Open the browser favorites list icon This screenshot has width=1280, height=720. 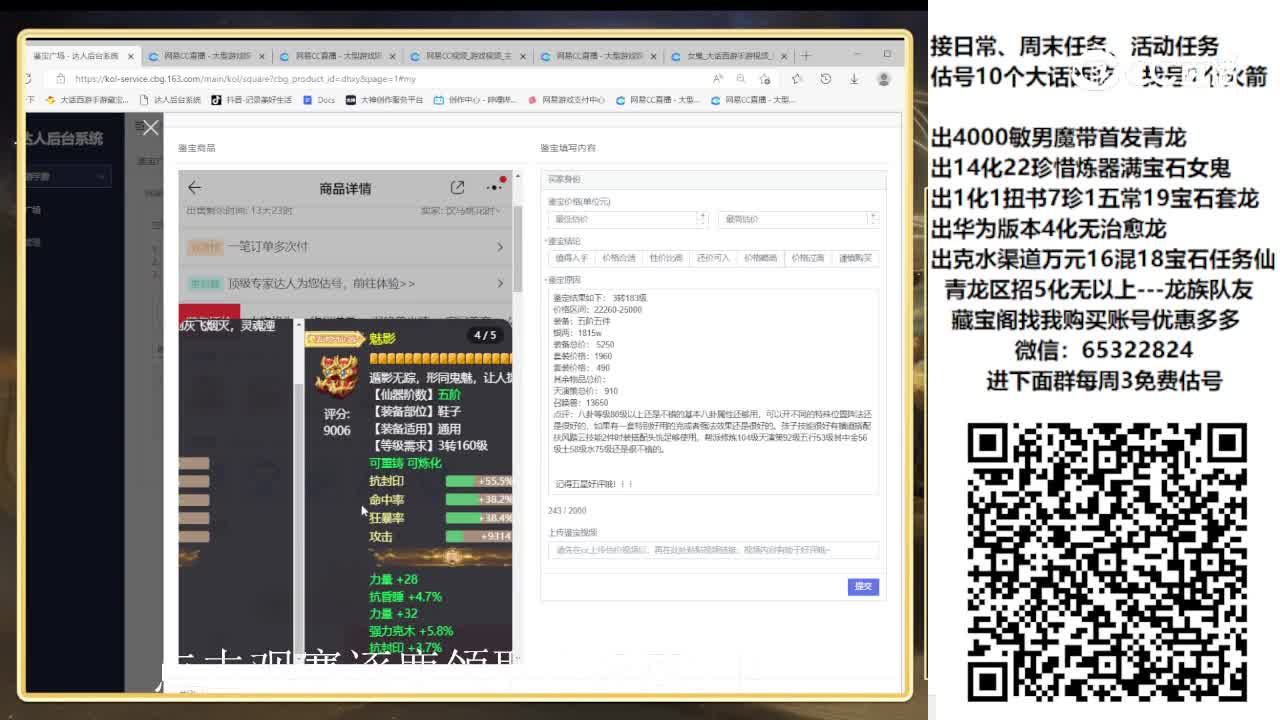click(797, 78)
